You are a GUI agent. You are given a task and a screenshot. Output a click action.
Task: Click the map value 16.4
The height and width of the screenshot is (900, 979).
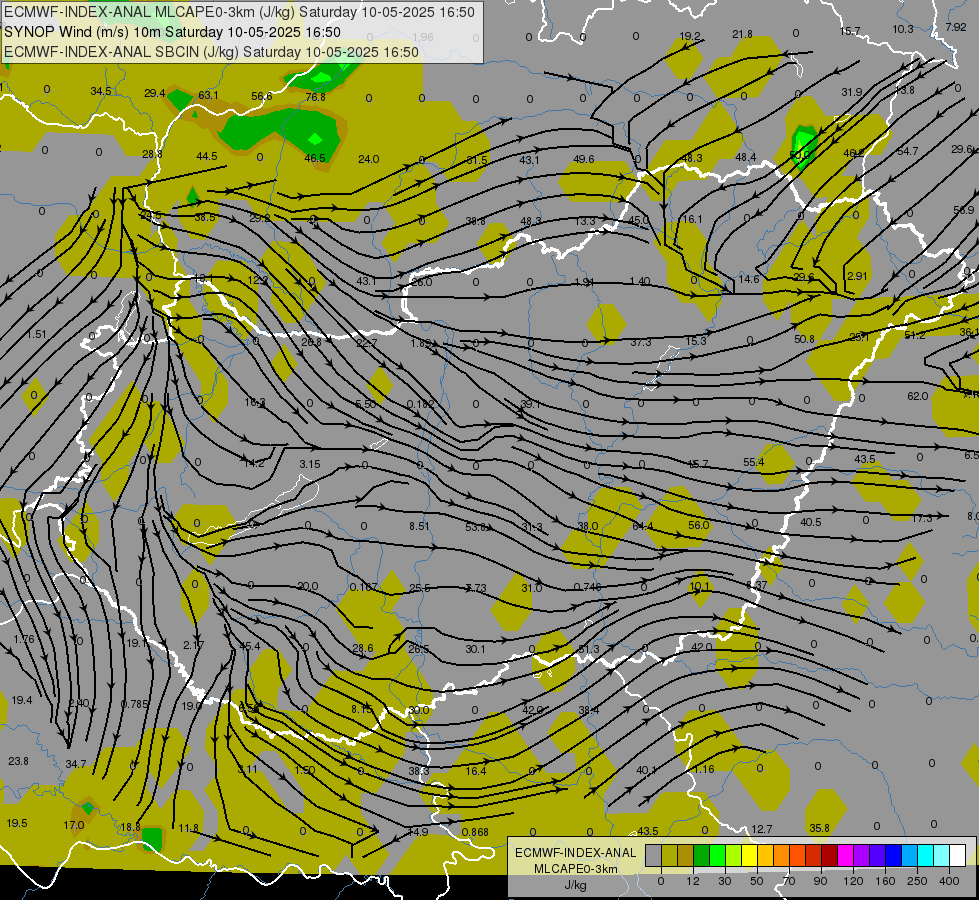[475, 771]
